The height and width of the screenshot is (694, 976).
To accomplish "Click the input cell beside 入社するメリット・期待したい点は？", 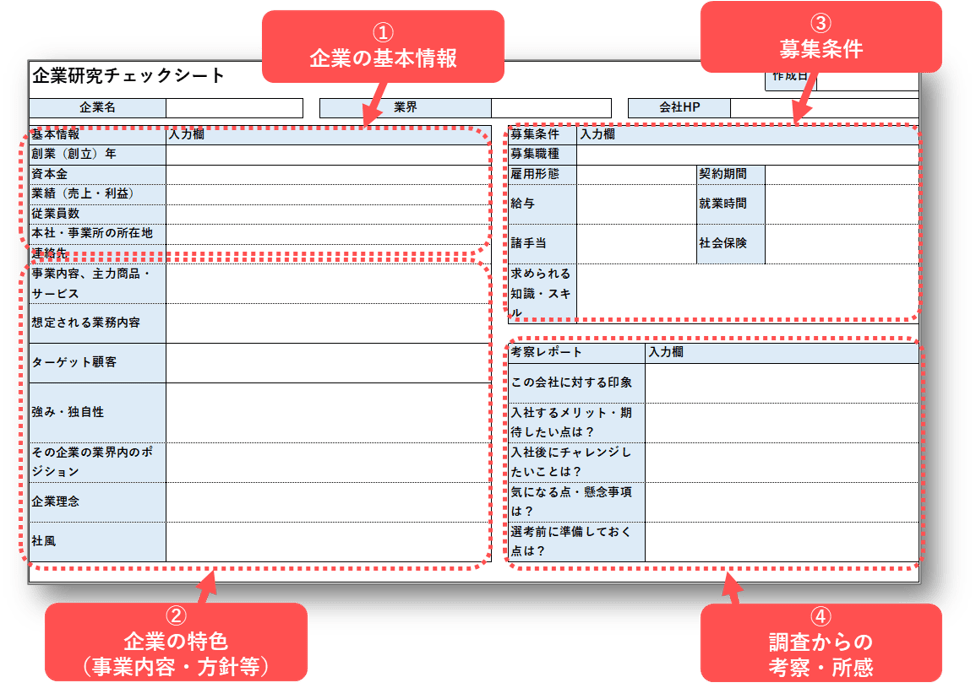I will click(x=782, y=423).
